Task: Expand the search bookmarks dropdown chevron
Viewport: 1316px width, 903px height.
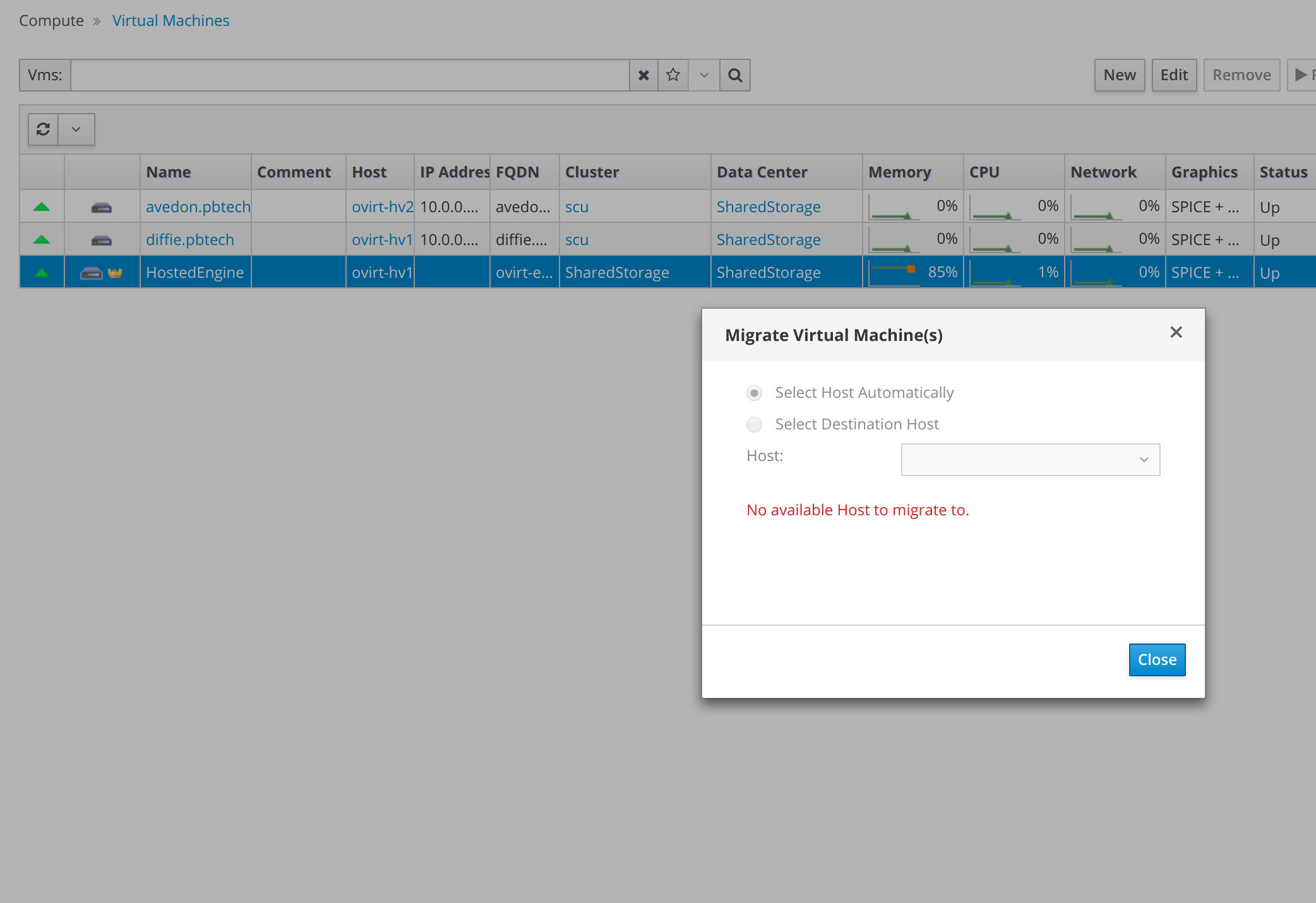Action: pyautogui.click(x=704, y=75)
